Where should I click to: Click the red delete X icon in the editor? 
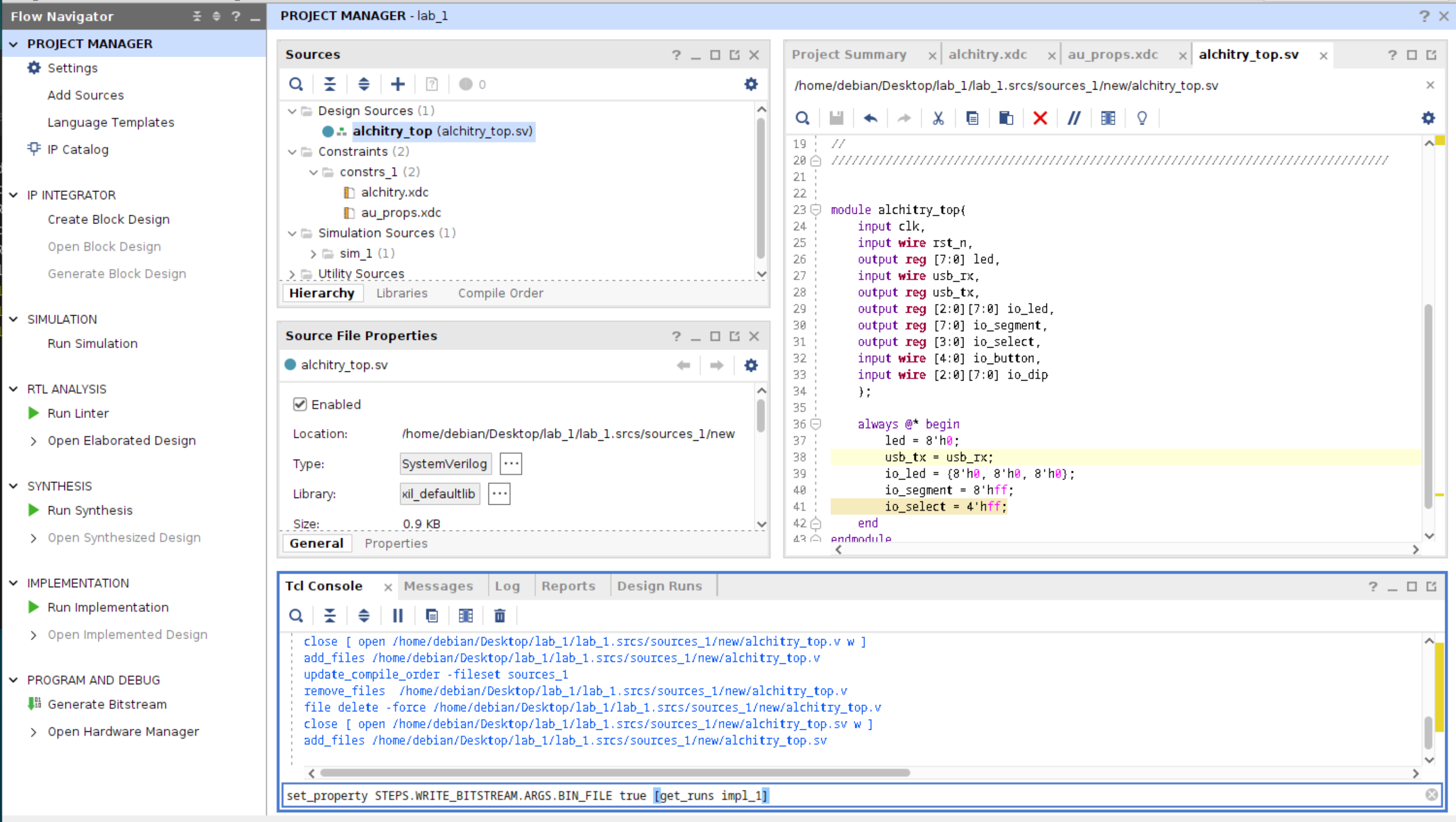pyautogui.click(x=1039, y=118)
